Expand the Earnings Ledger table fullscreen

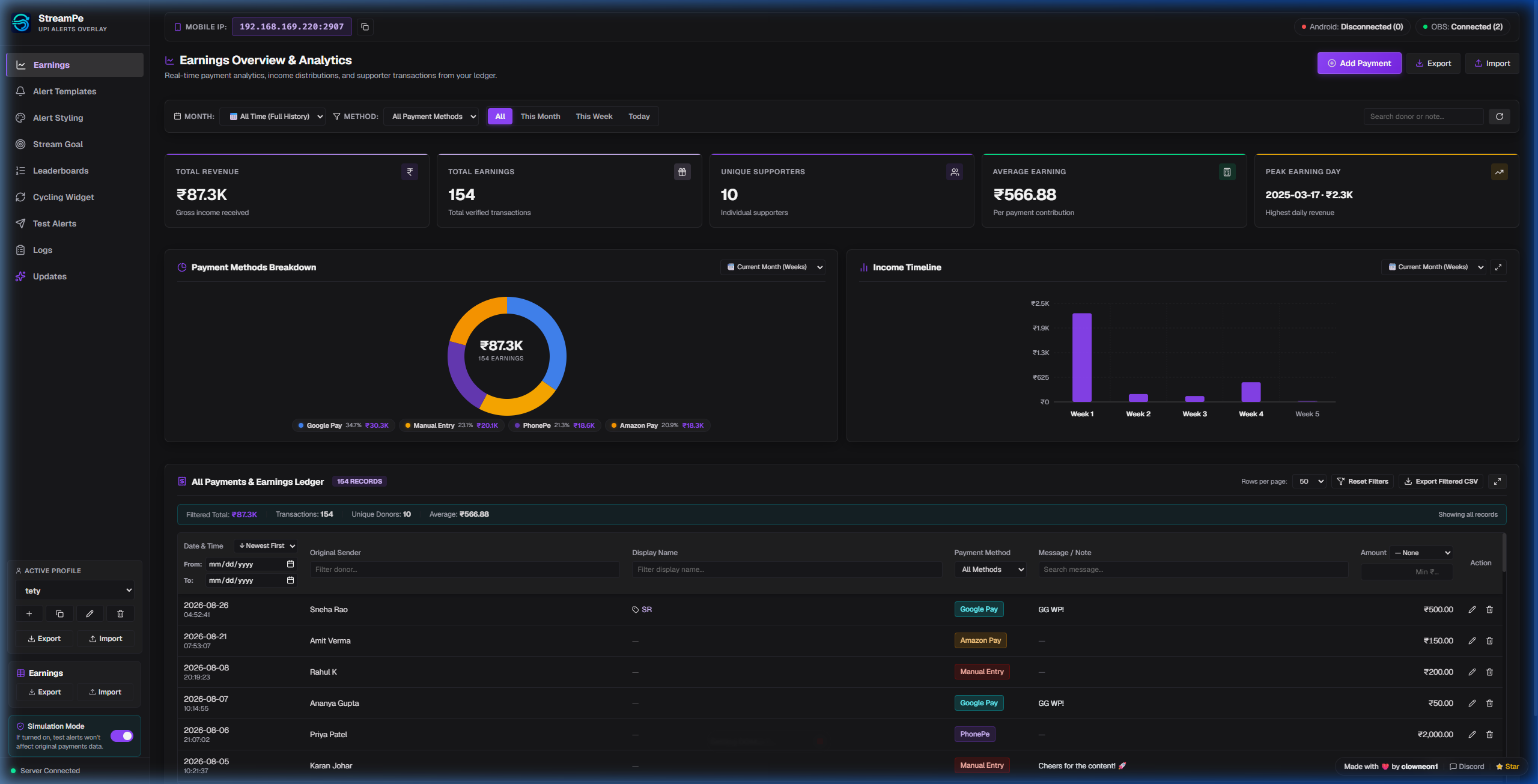1497,481
